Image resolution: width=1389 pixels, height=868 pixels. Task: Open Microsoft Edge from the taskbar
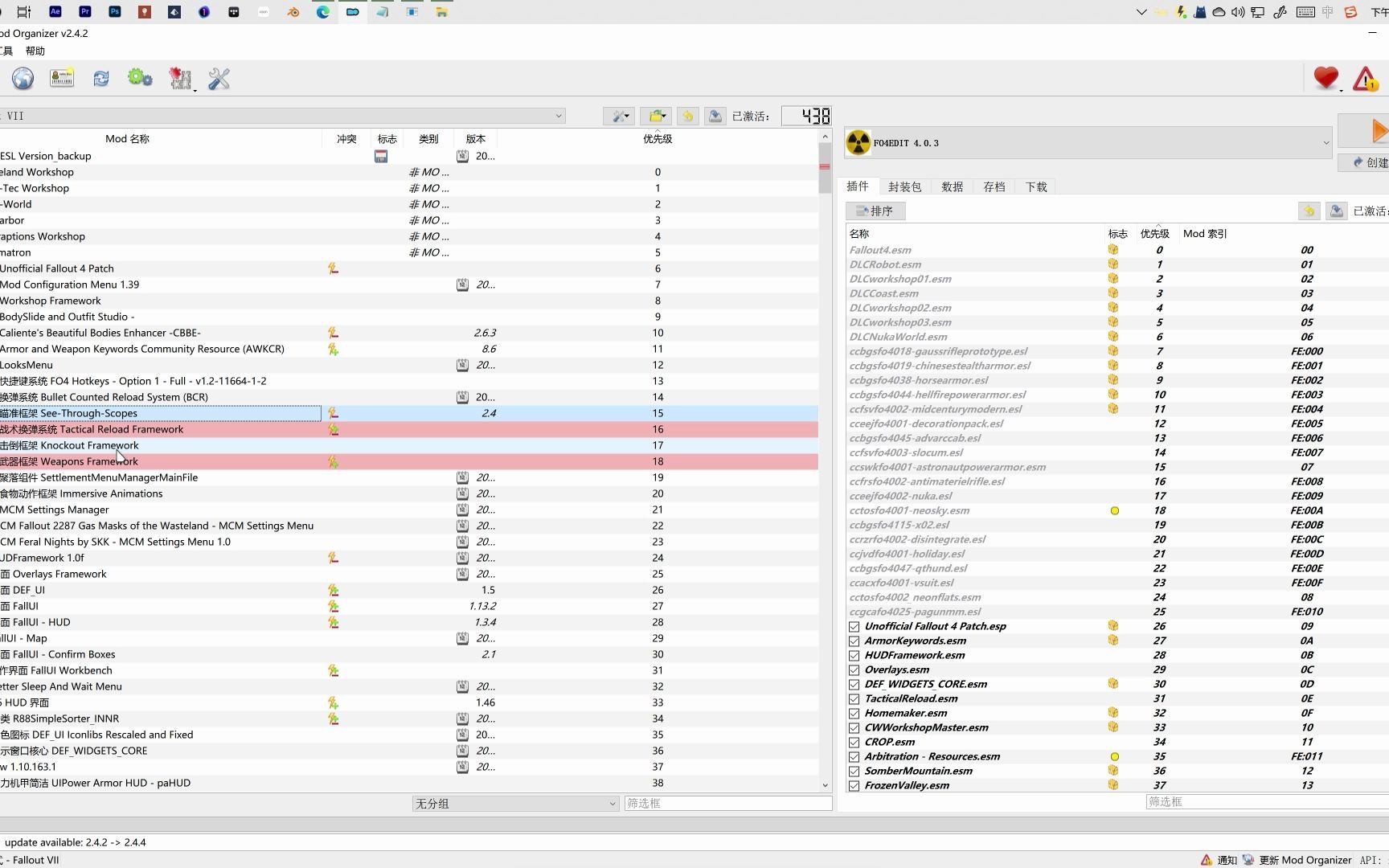point(323,11)
